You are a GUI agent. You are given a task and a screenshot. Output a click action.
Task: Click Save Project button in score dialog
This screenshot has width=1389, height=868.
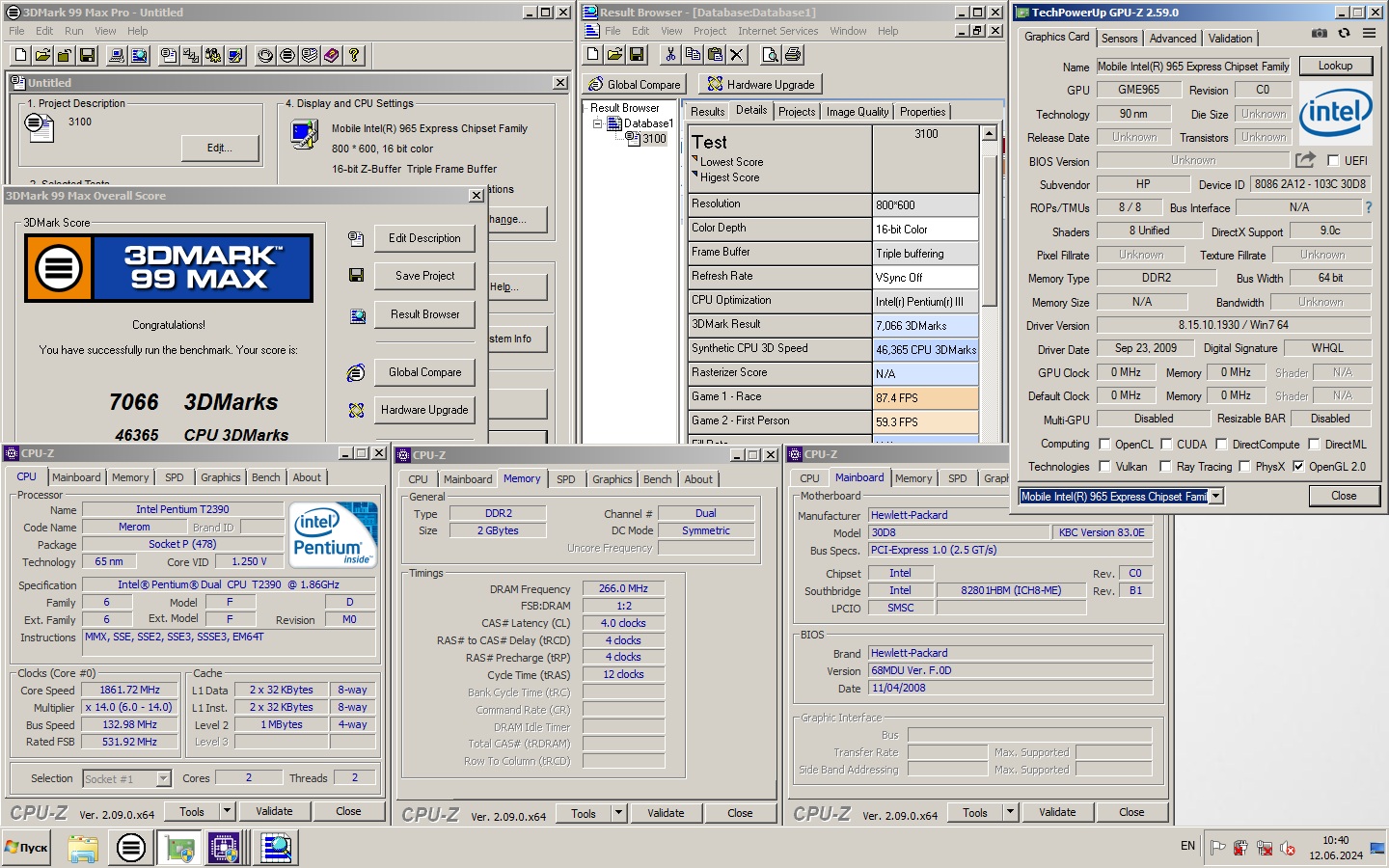point(424,276)
